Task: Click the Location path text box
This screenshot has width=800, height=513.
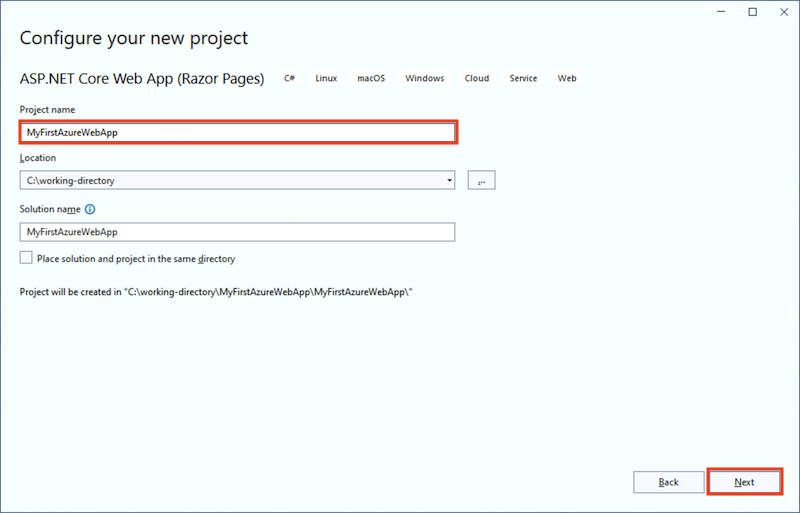Action: click(237, 180)
